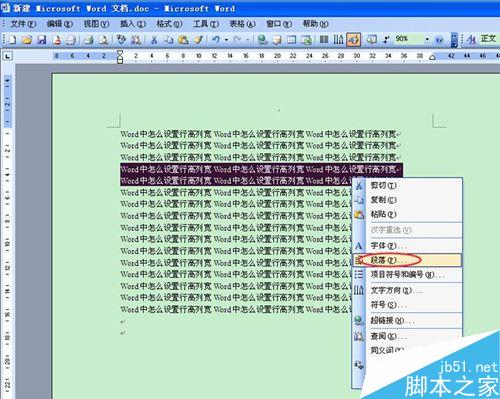Click the right indent marker on ruler
500x399 pixels.
click(432, 57)
